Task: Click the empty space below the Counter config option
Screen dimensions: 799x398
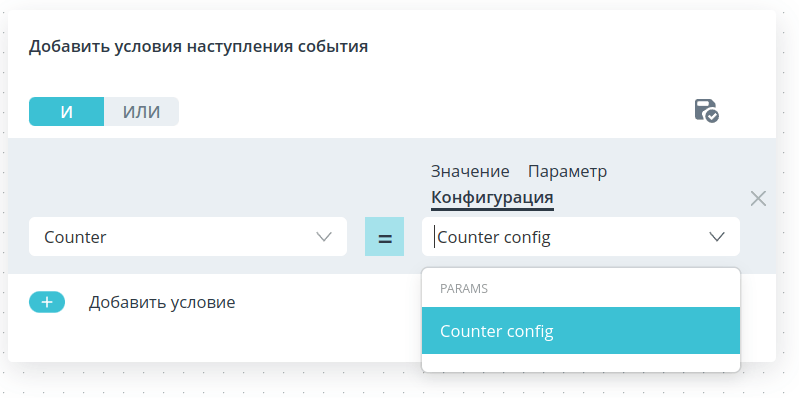Action: (x=581, y=362)
